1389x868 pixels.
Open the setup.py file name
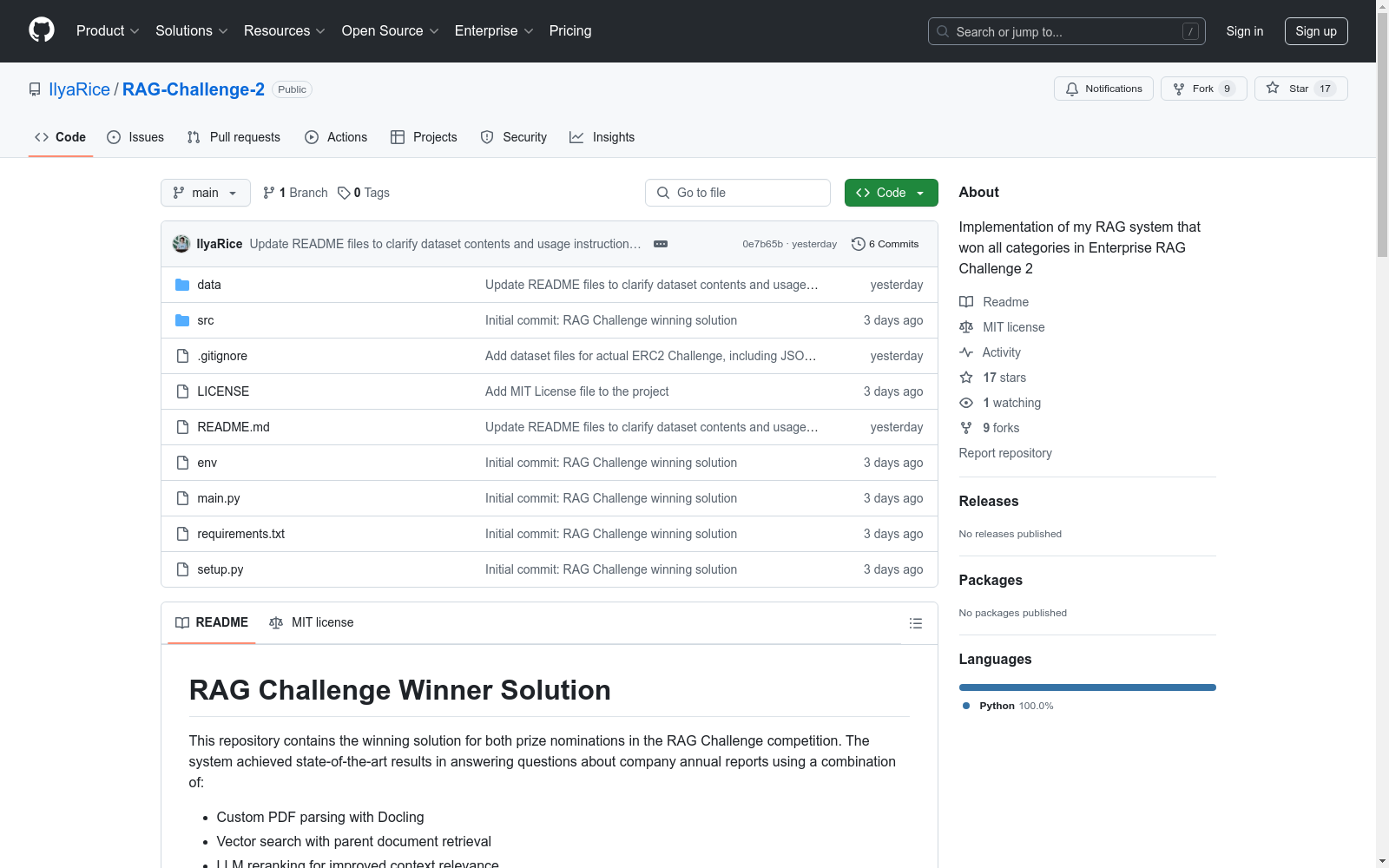(x=221, y=569)
